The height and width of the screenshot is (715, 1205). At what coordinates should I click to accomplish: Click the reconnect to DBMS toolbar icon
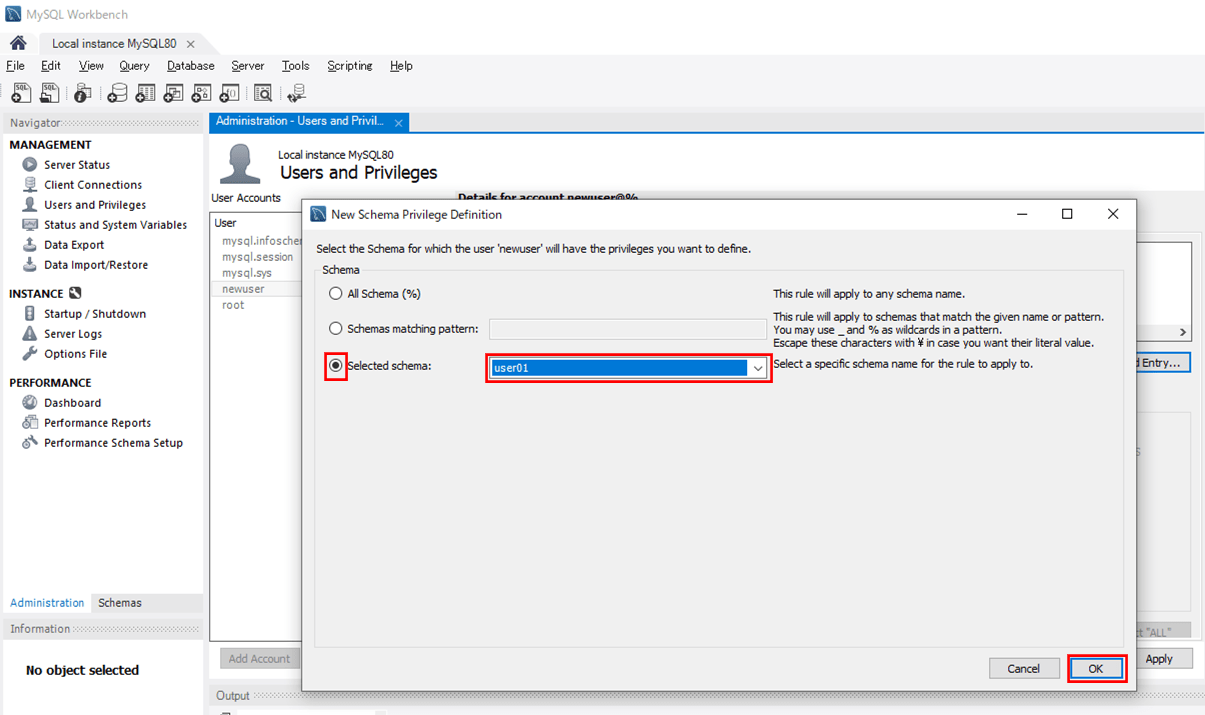coord(296,93)
